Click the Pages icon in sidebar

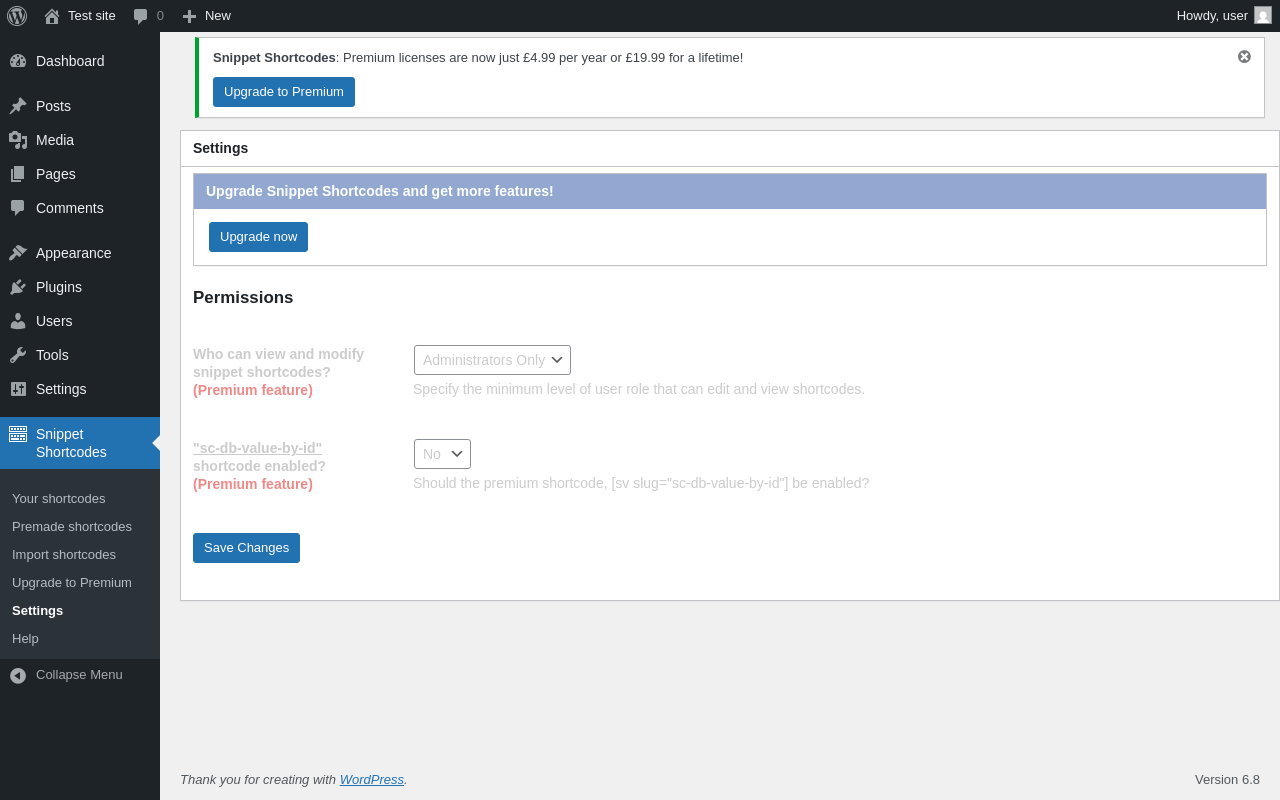[x=18, y=174]
